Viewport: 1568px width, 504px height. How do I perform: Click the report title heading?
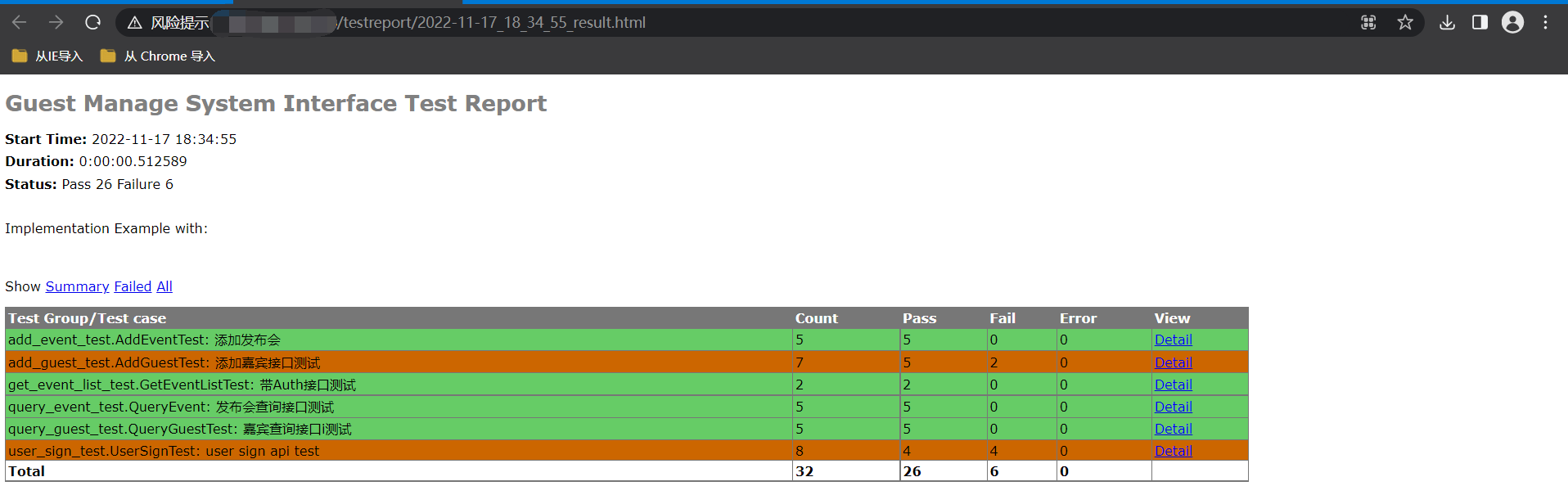point(276,103)
